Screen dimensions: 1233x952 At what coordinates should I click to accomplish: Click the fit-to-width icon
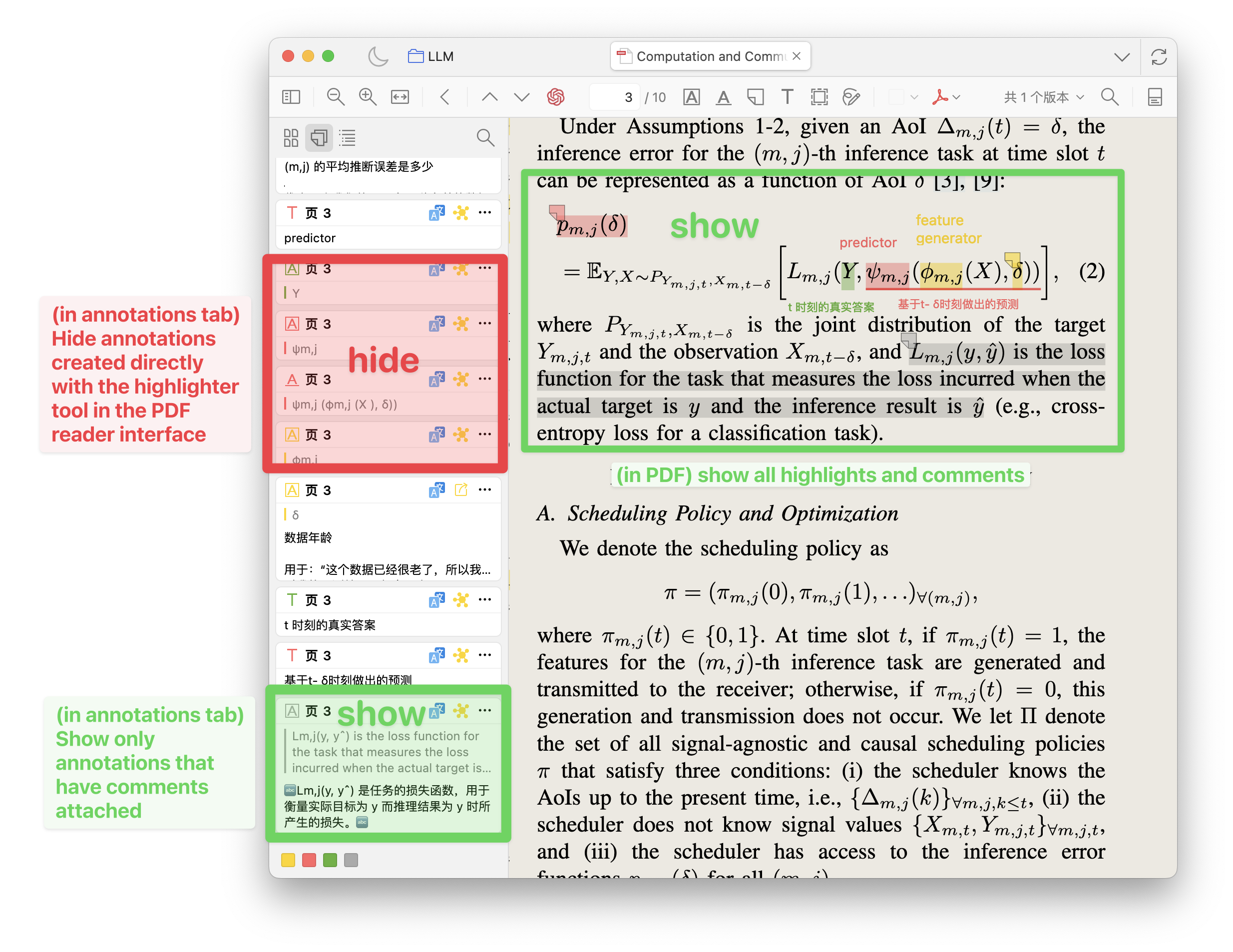(400, 97)
